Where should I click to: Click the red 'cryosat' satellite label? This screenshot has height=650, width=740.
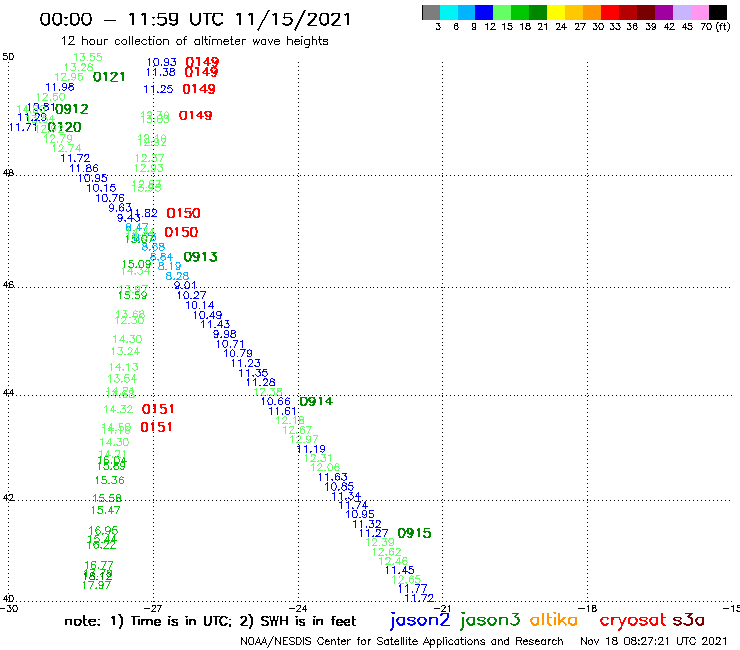point(633,620)
